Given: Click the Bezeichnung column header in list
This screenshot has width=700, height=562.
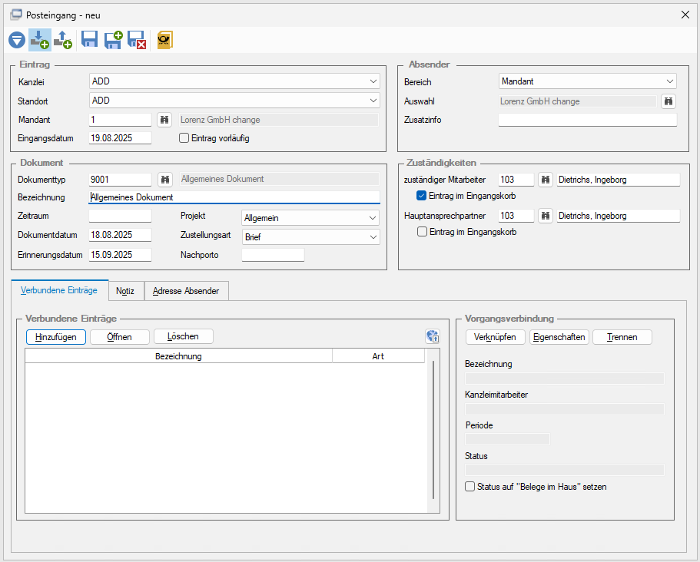Looking at the screenshot, I should point(179,356).
